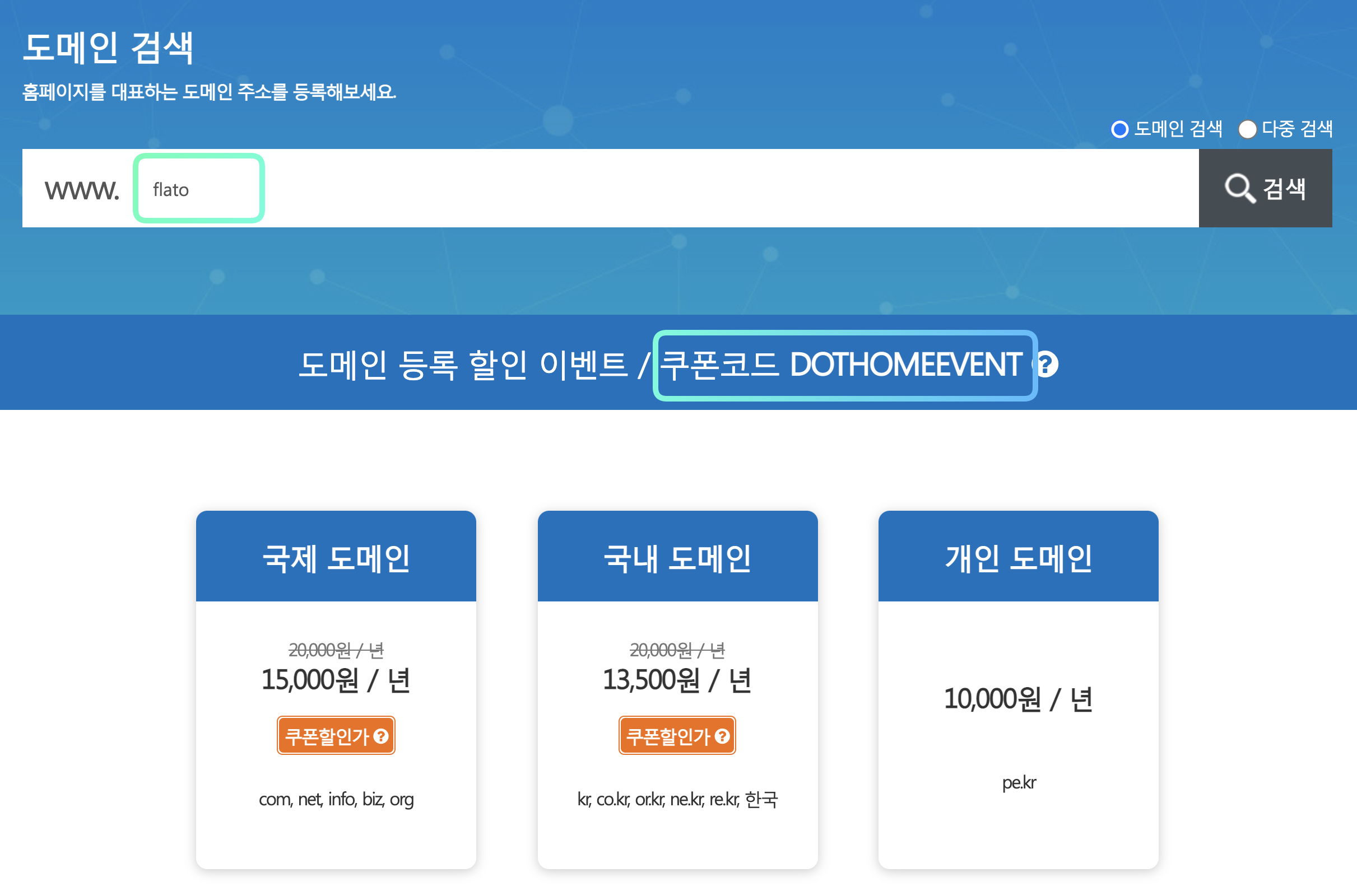
Task: Click the question mark in the 국제 도메인 coupon badge
Action: pyautogui.click(x=381, y=736)
